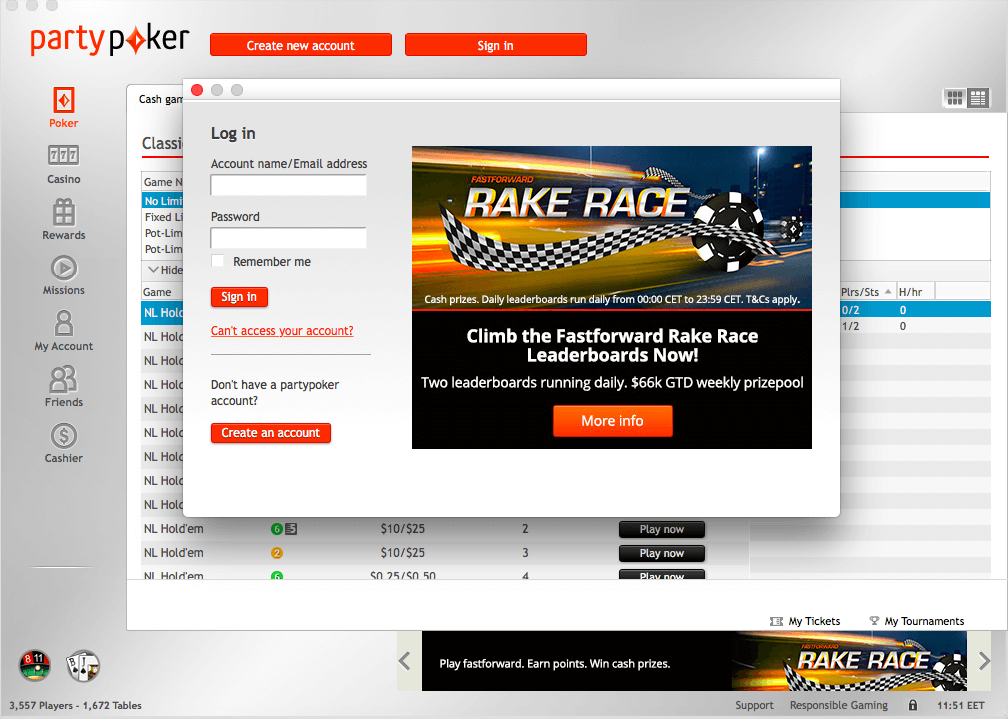Click the 3,557 Players - 1,672 Tables text
Screen dimensions: 1008x719
pyautogui.click(x=75, y=705)
